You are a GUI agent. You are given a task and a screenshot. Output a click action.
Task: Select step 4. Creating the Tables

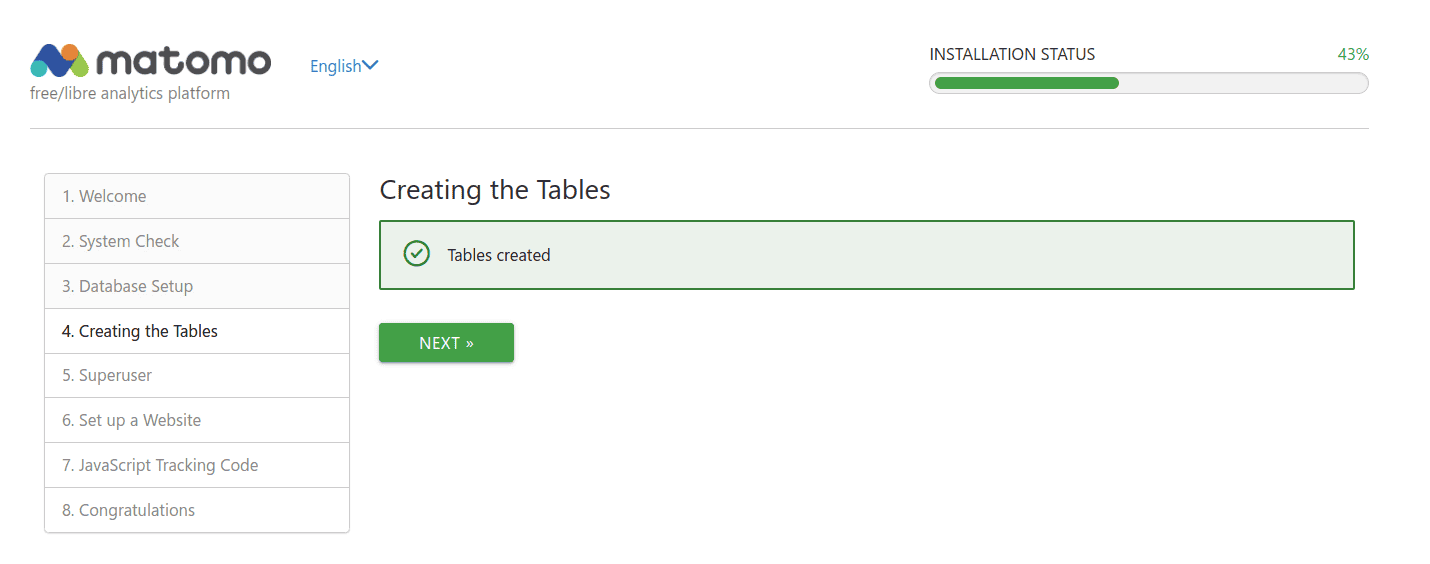tap(197, 331)
